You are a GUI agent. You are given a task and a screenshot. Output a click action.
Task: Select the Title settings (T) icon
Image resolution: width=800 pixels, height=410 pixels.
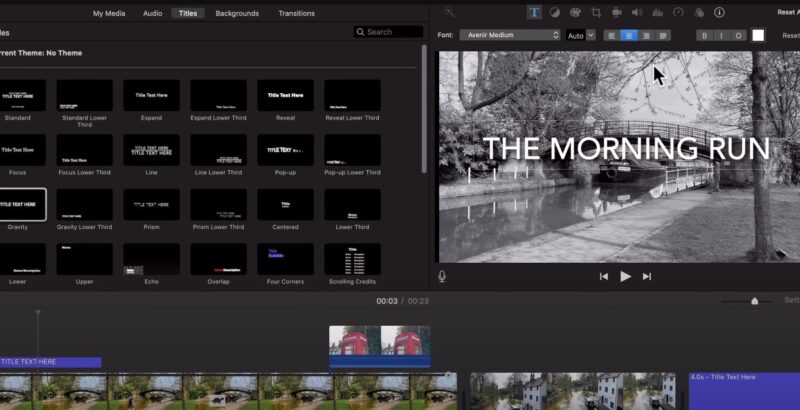[x=534, y=13]
